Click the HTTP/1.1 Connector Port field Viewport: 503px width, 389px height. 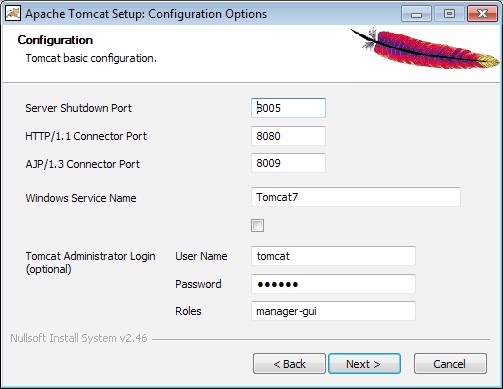288,136
